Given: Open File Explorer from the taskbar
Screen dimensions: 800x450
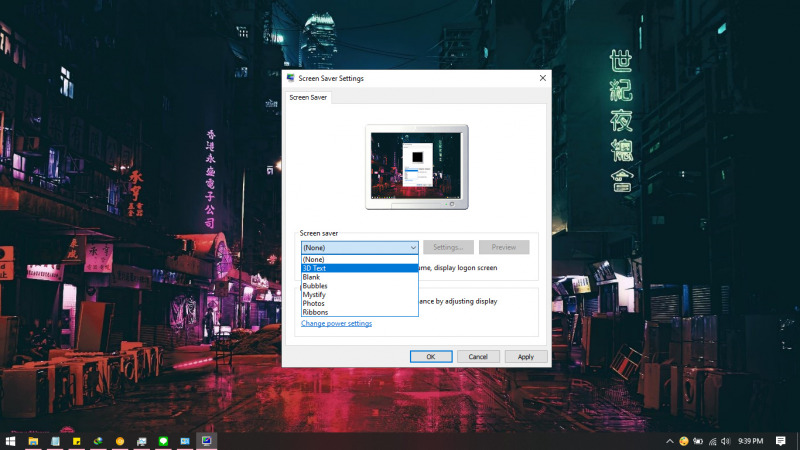Looking at the screenshot, I should tap(33, 441).
